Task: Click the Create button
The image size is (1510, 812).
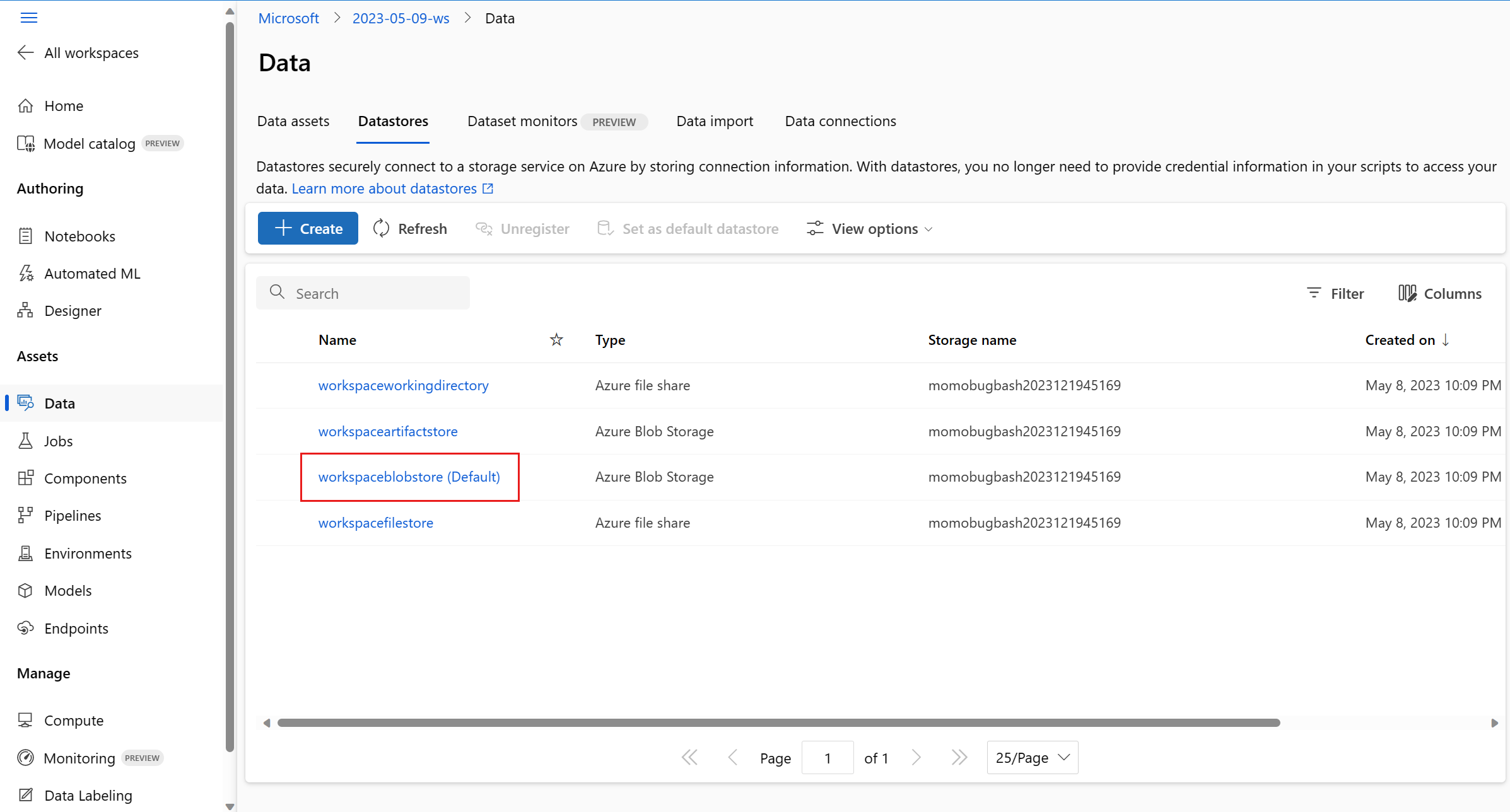Action: pyautogui.click(x=308, y=229)
